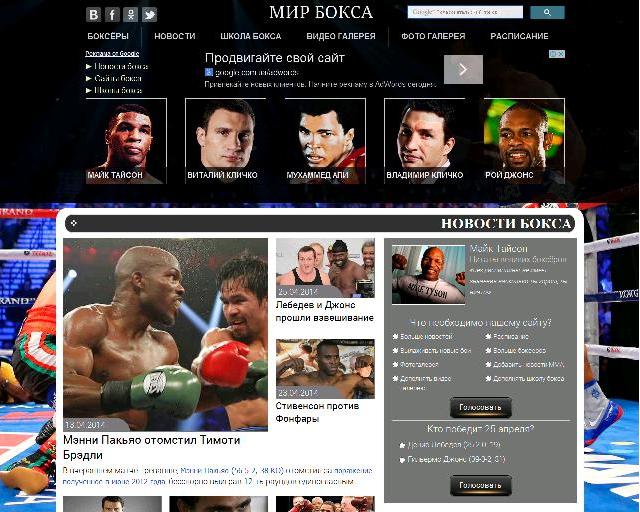Click the small icon in the Новости бокса header bar
Screen dimensions: 640x512
click(x=74, y=223)
